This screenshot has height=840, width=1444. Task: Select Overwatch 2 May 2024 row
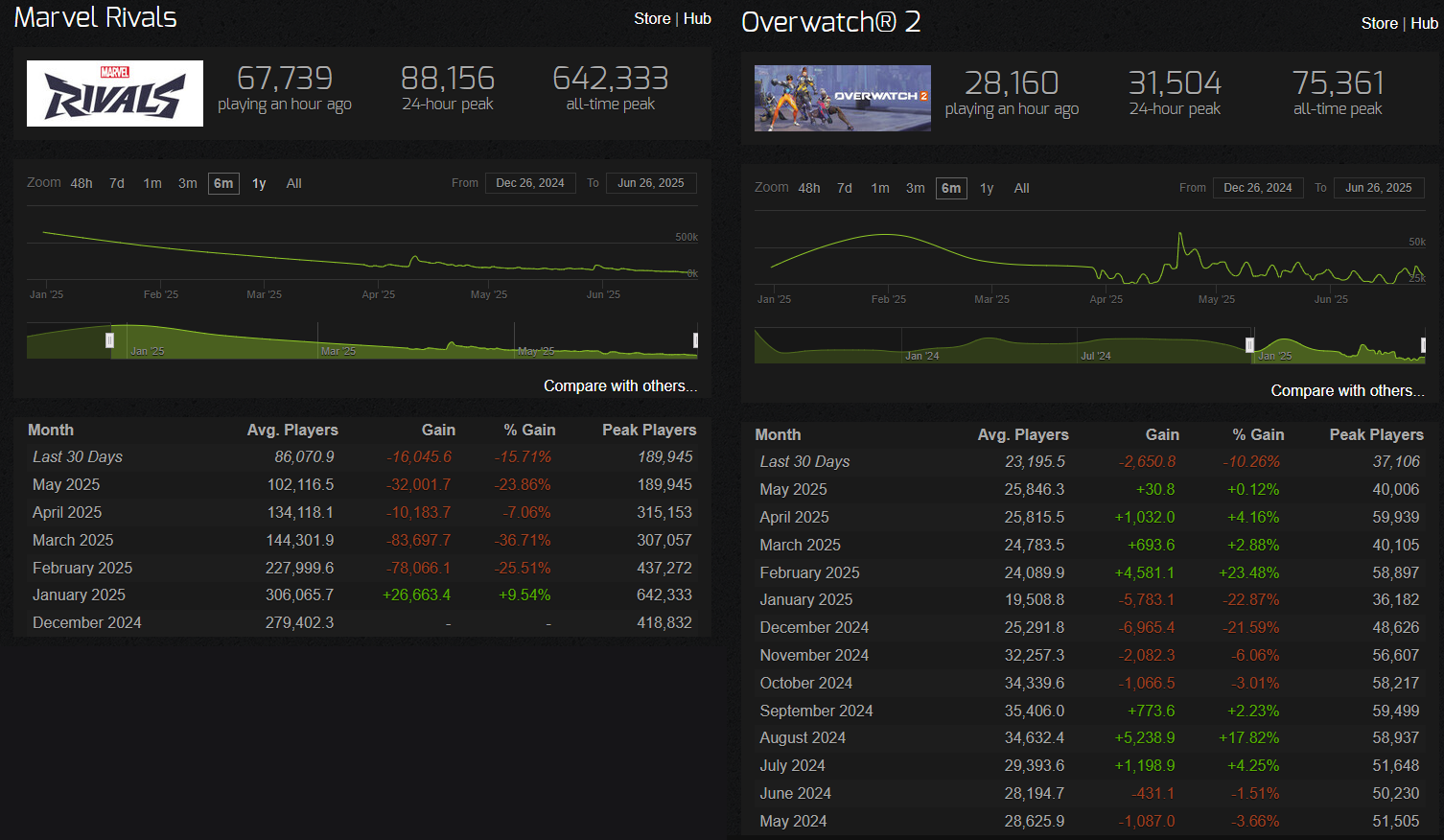pyautogui.click(x=1090, y=821)
